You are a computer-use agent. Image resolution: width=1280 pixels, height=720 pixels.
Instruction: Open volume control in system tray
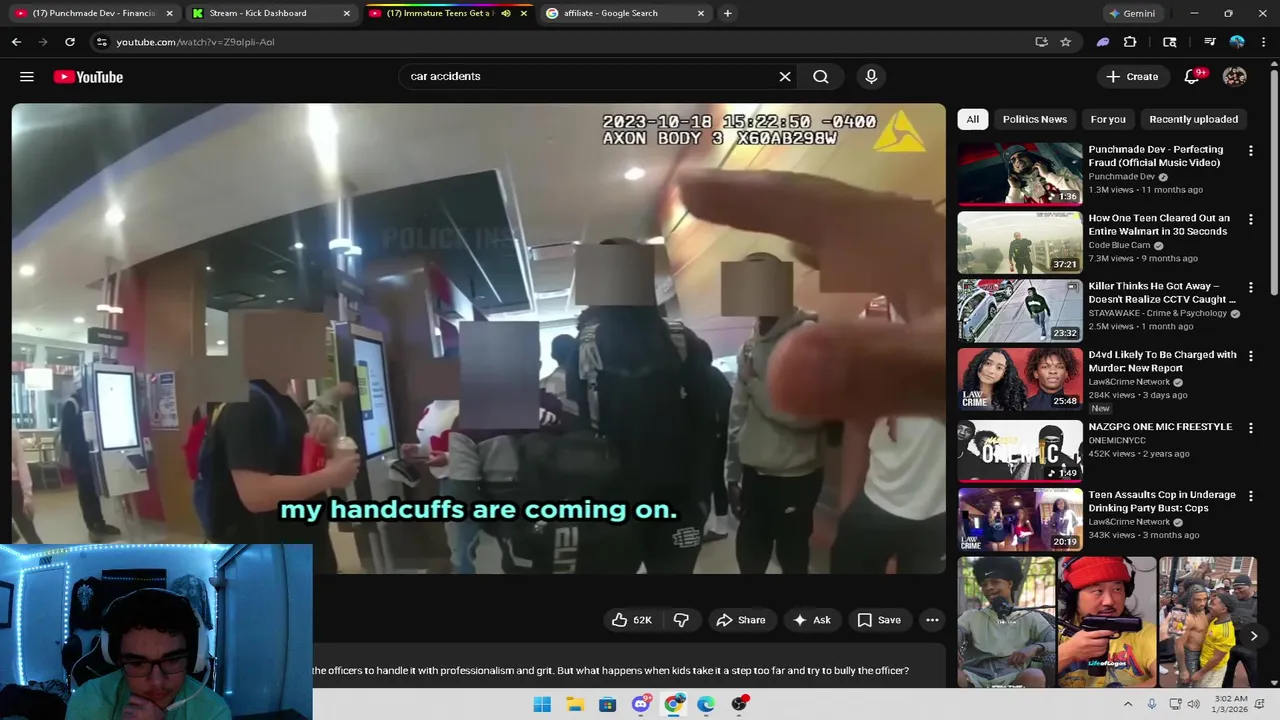(1194, 704)
